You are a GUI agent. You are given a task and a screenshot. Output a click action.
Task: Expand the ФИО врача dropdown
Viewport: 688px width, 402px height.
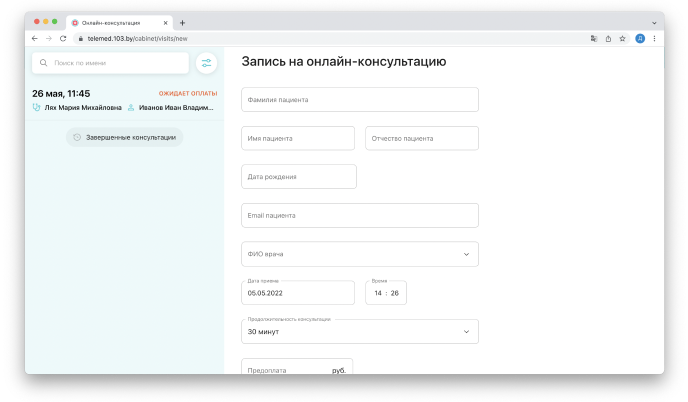[x=360, y=254]
